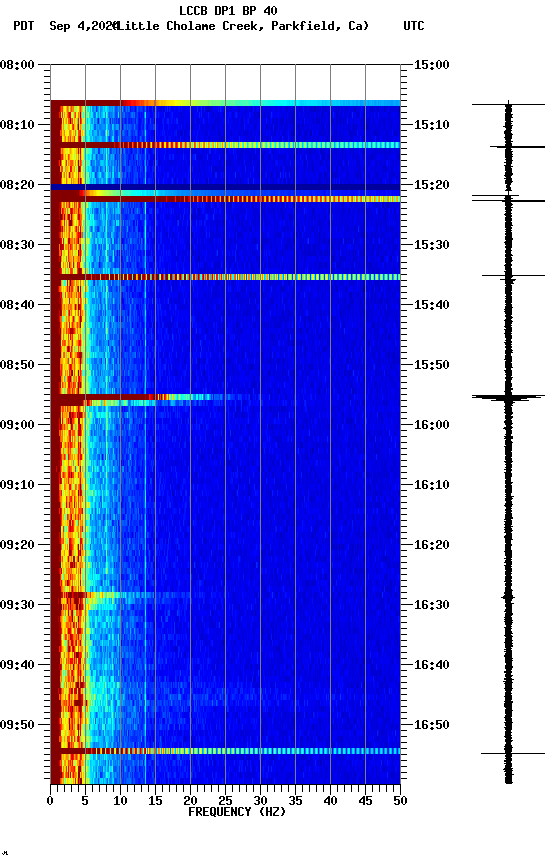The image size is (552, 864).
Task: Click the 25 Hz frequency tick label
Action: point(225,801)
